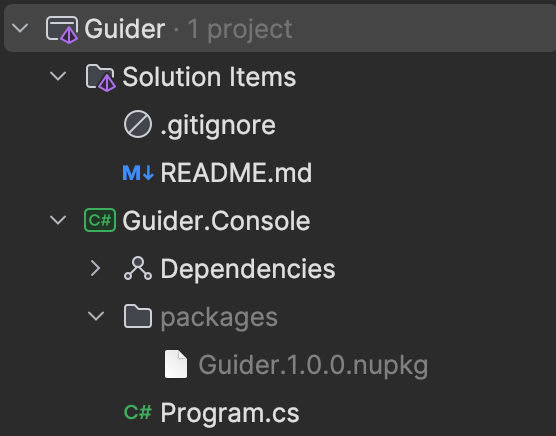Select the README.md file
The image size is (556, 436).
tap(236, 173)
